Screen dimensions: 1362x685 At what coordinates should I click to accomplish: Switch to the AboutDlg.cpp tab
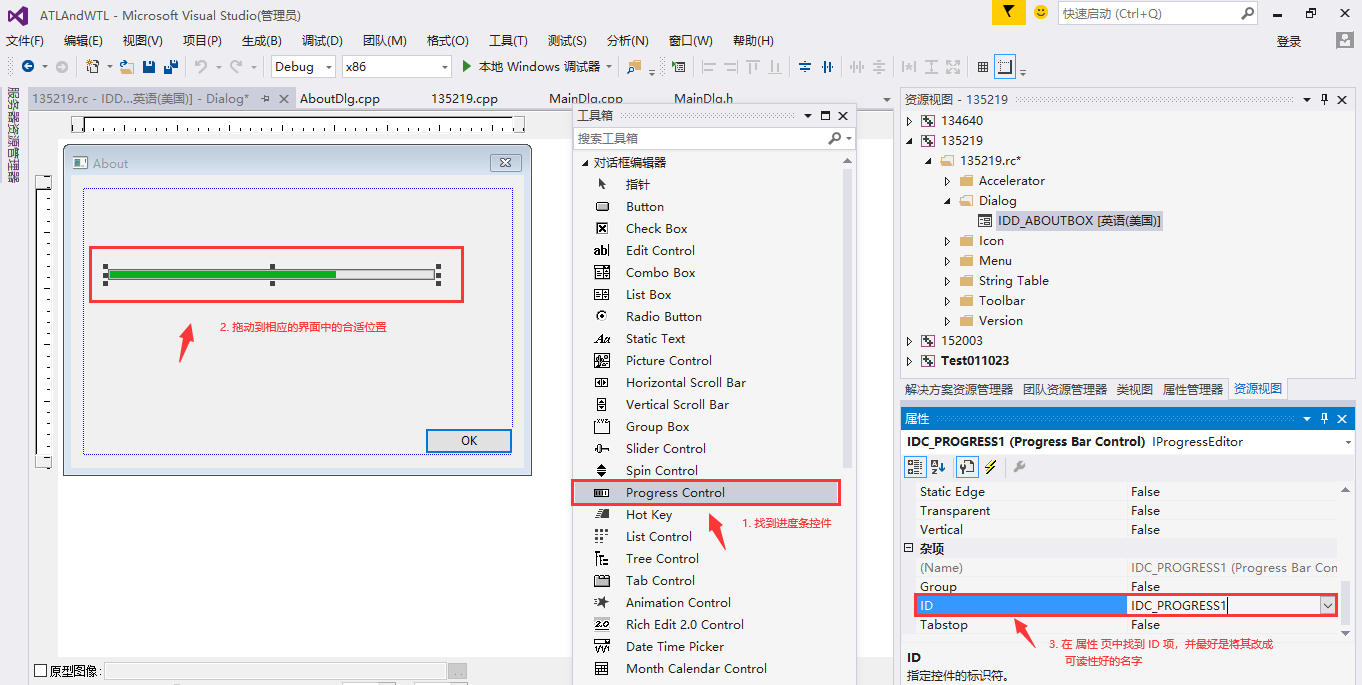(x=340, y=99)
